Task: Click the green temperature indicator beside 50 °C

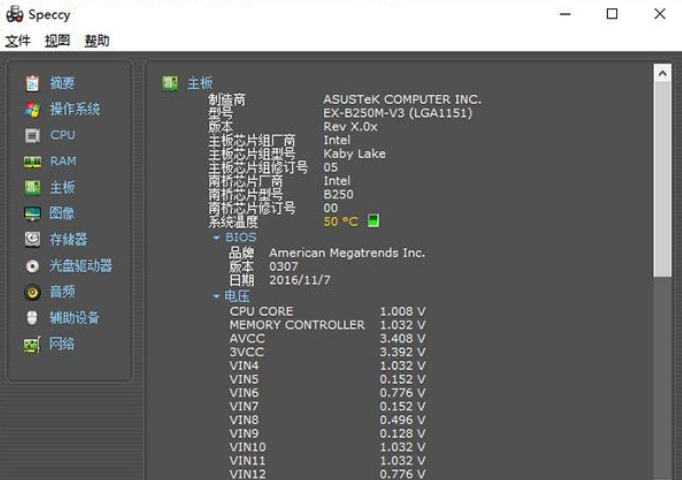Action: pos(373,221)
